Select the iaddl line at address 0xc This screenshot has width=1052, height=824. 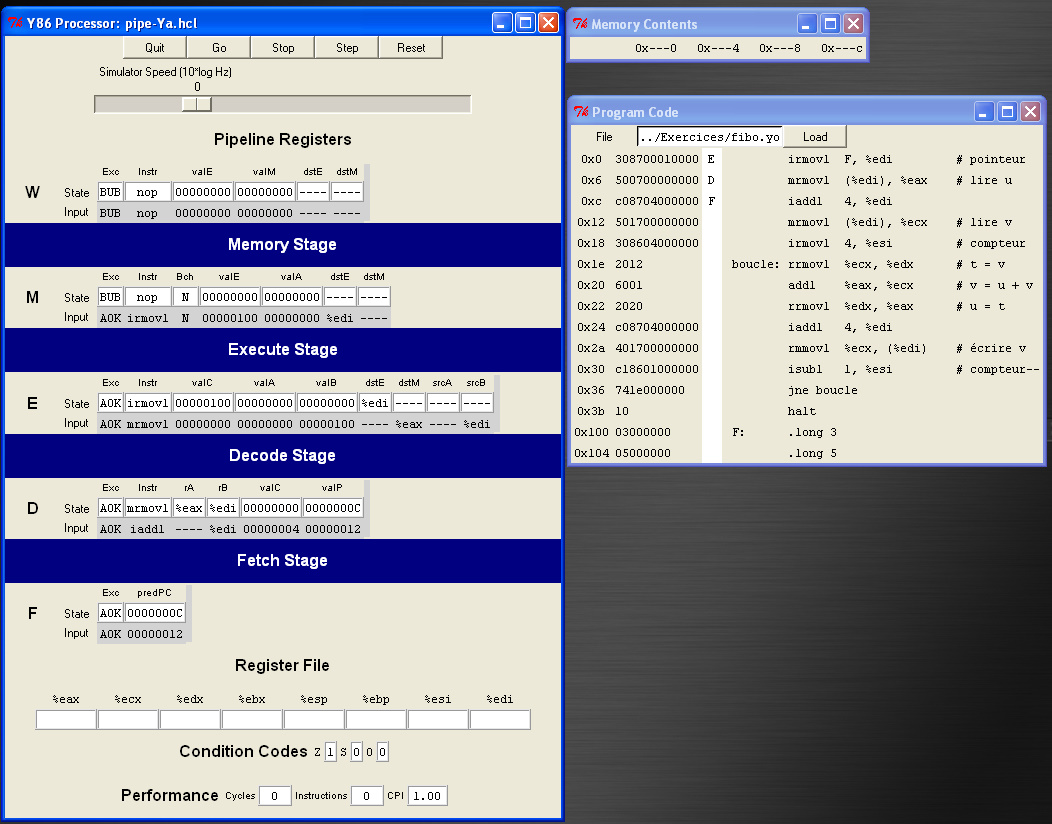[x=807, y=201]
